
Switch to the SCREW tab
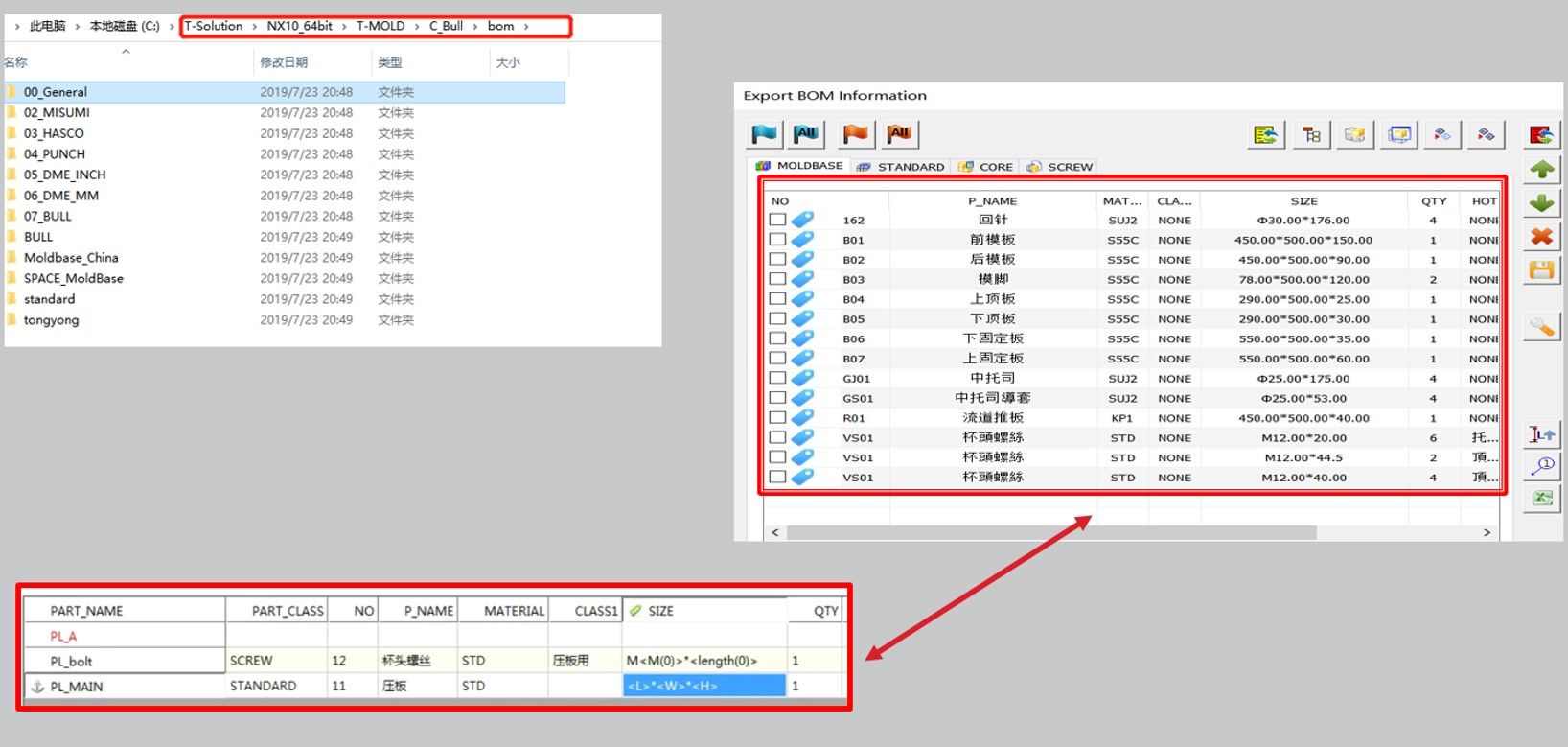coord(1060,167)
